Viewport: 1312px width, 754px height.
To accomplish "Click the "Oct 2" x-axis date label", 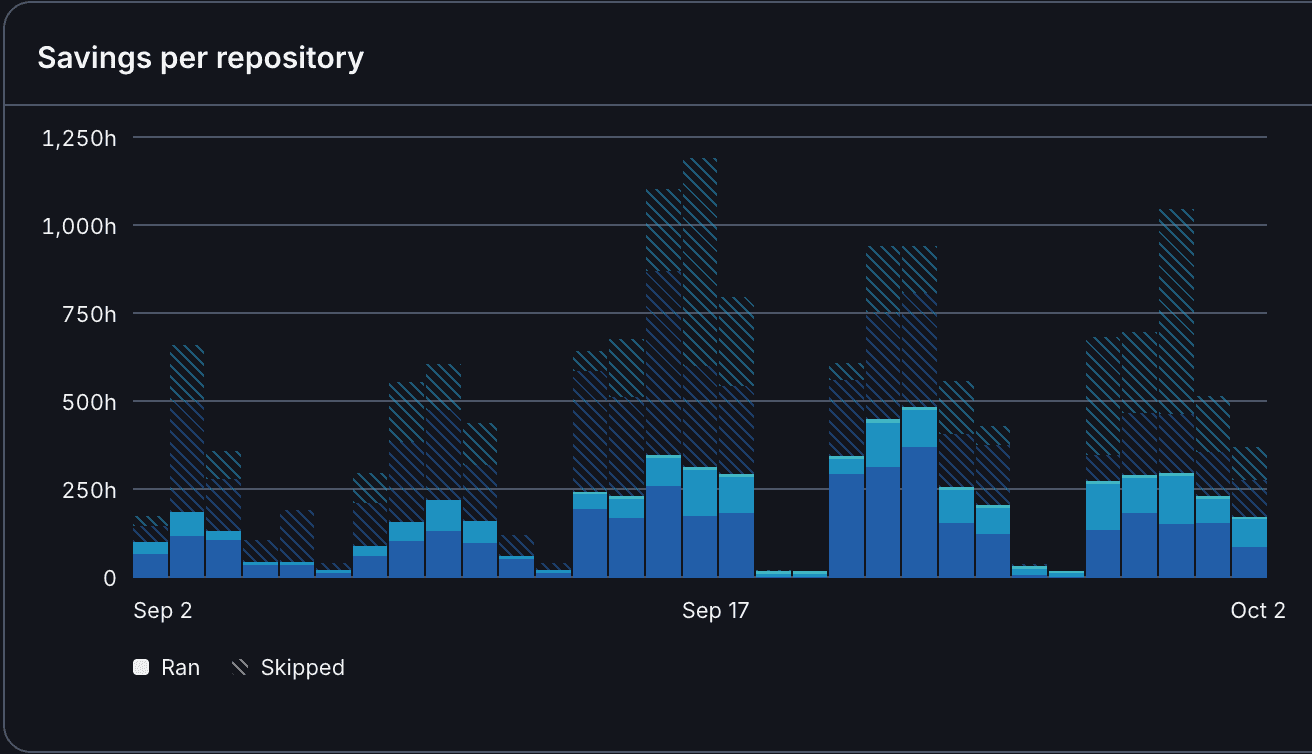I will 1258,611.
